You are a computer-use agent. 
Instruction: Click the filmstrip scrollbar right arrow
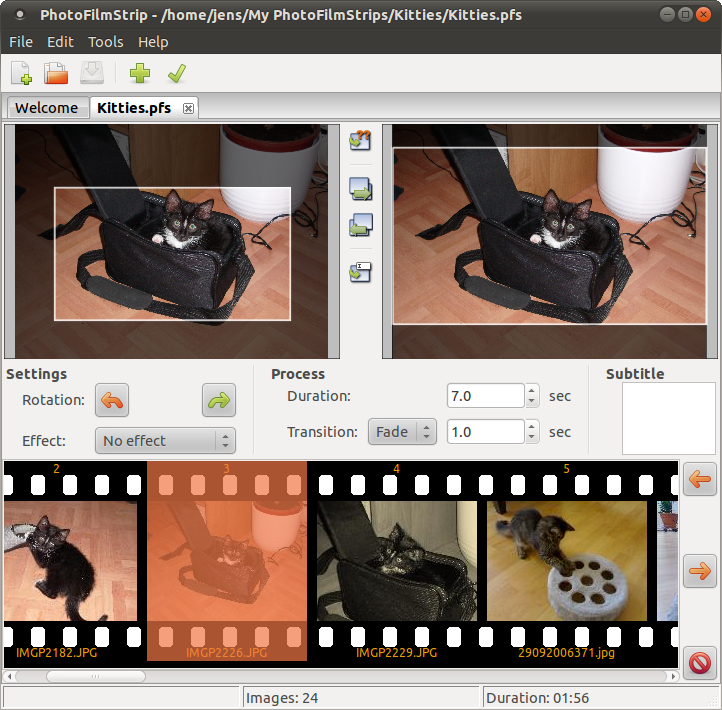(x=673, y=676)
